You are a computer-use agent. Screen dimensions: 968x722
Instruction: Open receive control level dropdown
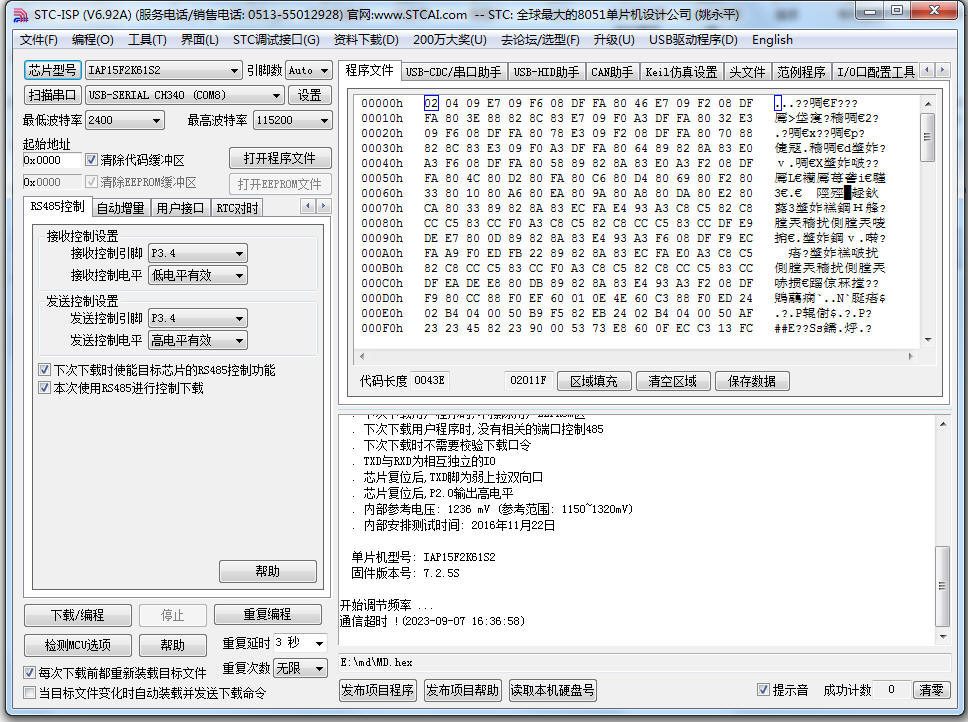(x=198, y=275)
